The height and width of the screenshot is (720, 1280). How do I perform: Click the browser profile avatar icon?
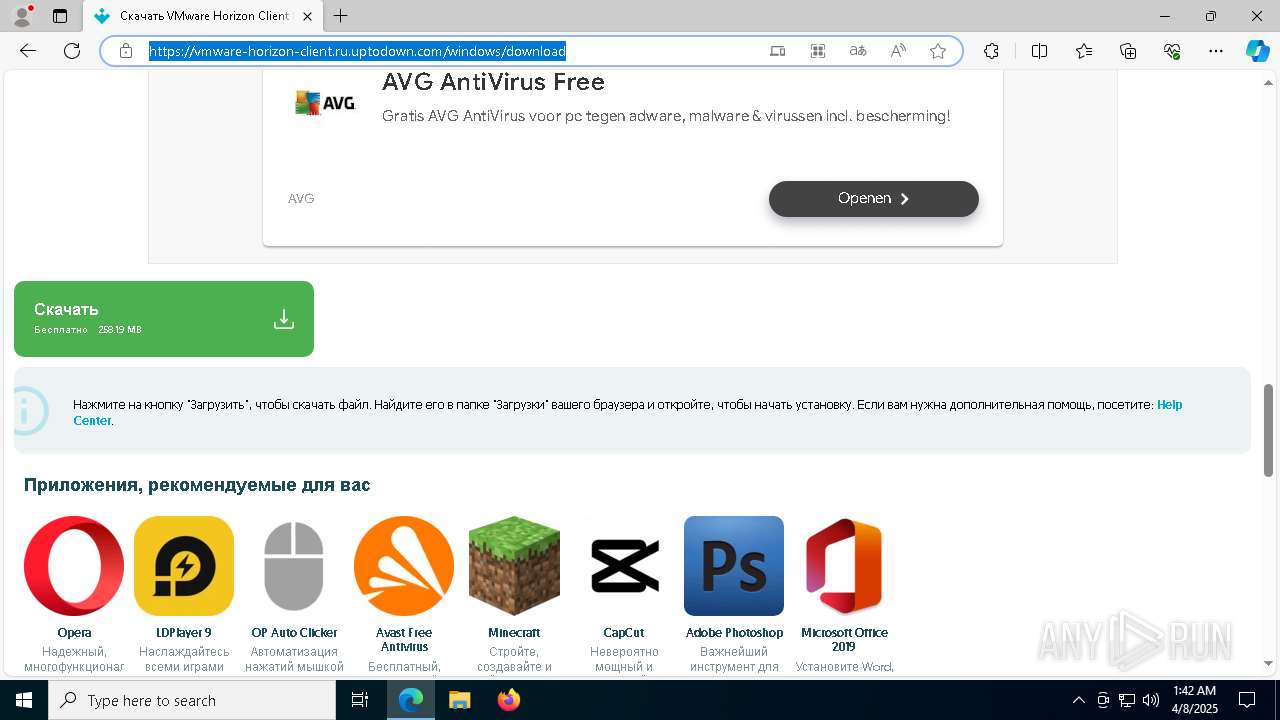click(x=22, y=16)
